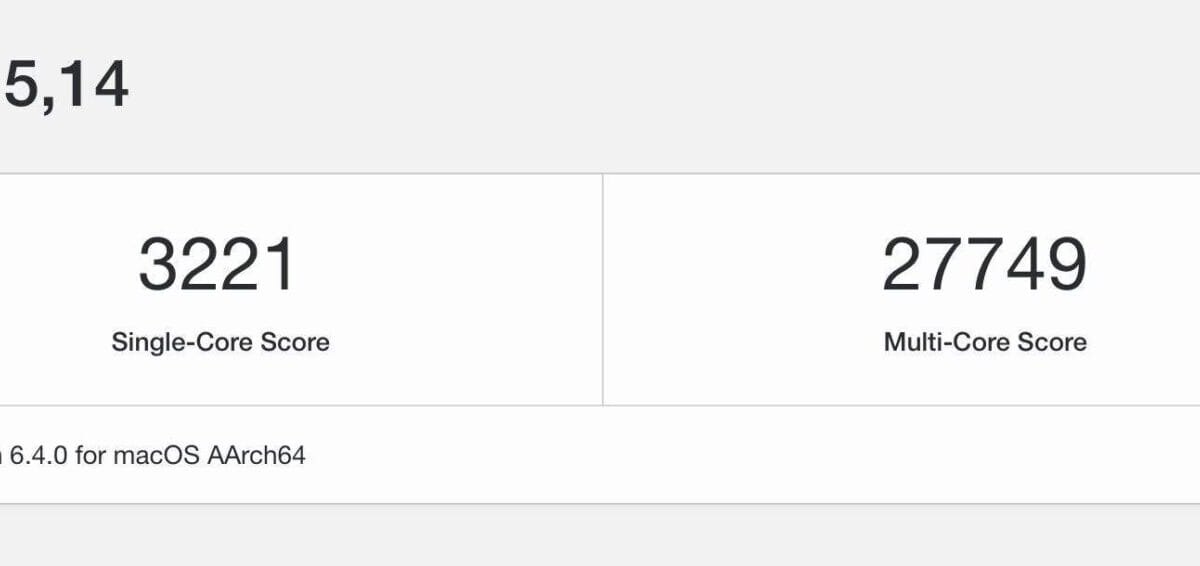The height and width of the screenshot is (566, 1200).
Task: Click the "6.4.0" version number
Action: coord(38,456)
